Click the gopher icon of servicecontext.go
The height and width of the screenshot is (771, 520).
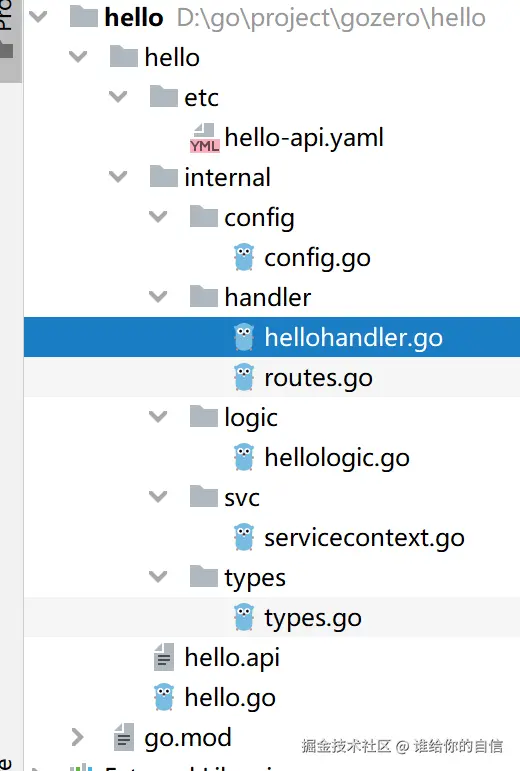click(244, 537)
